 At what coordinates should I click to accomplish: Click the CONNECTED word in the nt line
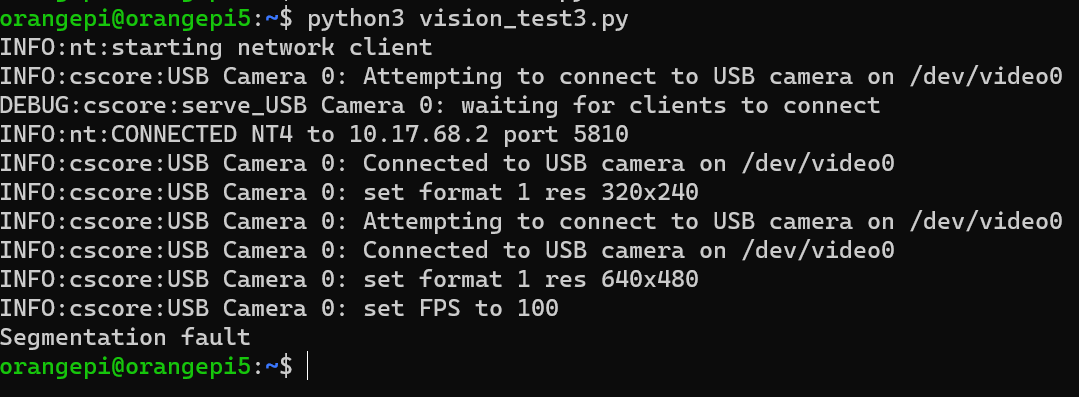[x=173, y=134]
